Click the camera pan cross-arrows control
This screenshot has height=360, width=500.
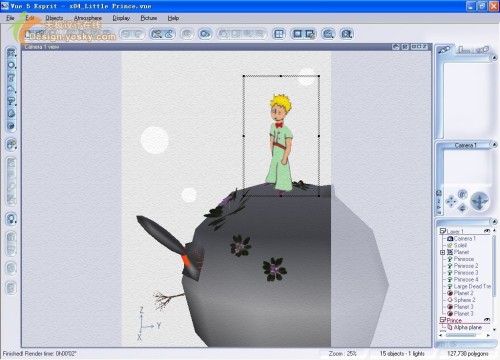pyautogui.click(x=451, y=201)
